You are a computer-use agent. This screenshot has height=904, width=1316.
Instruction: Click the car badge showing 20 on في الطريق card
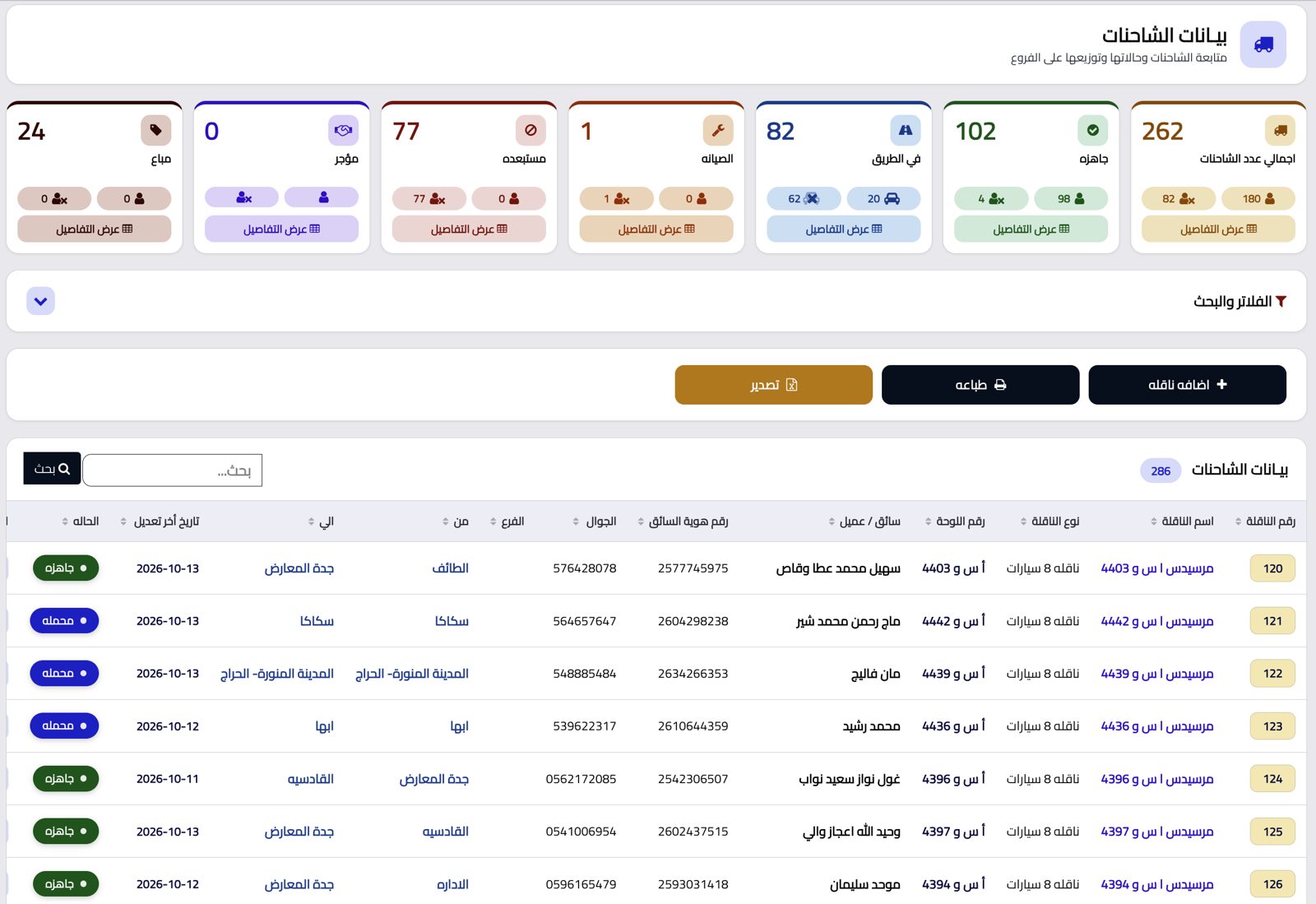(883, 198)
